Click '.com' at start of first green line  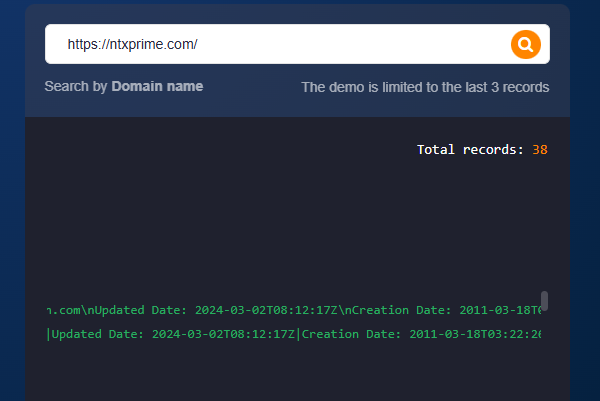tap(62, 310)
